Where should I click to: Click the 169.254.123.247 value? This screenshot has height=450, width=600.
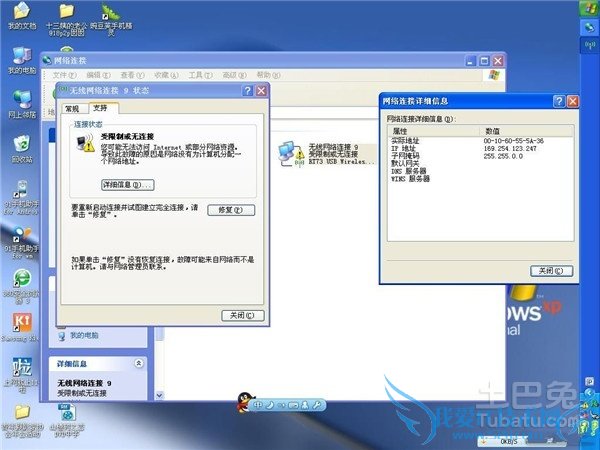[x=510, y=148]
